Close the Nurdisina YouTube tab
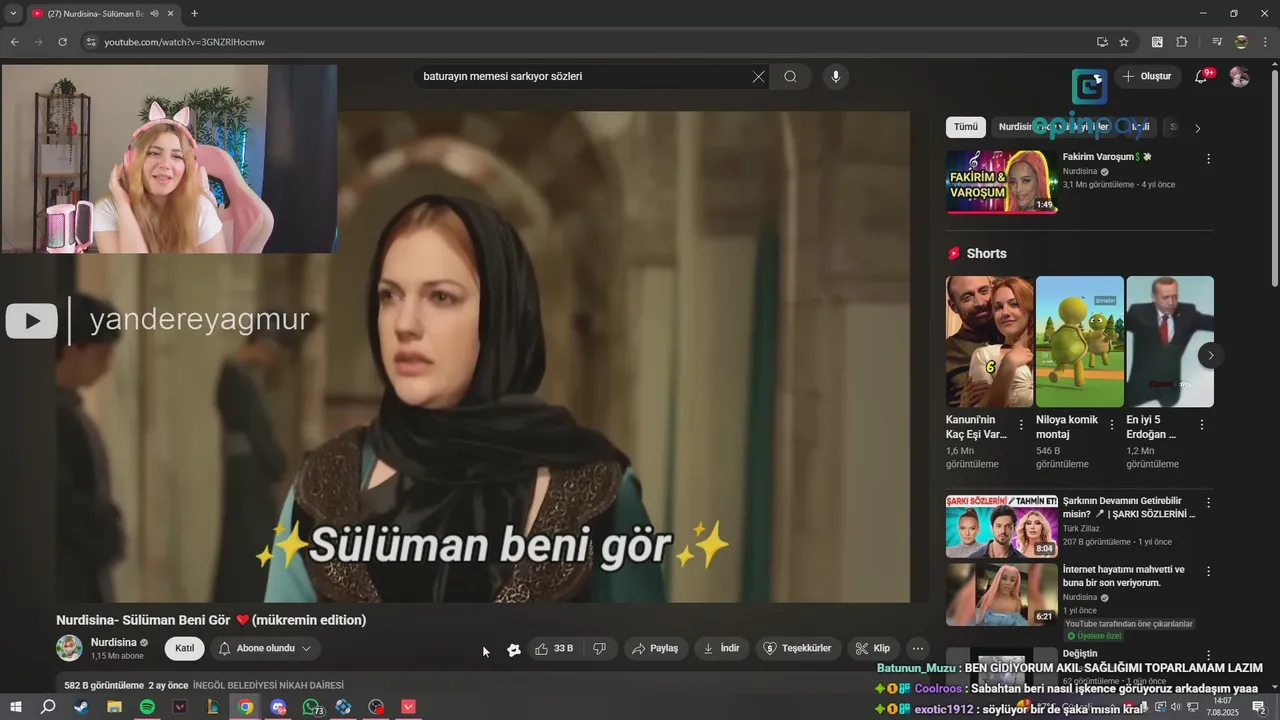1280x720 pixels. [x=171, y=14]
